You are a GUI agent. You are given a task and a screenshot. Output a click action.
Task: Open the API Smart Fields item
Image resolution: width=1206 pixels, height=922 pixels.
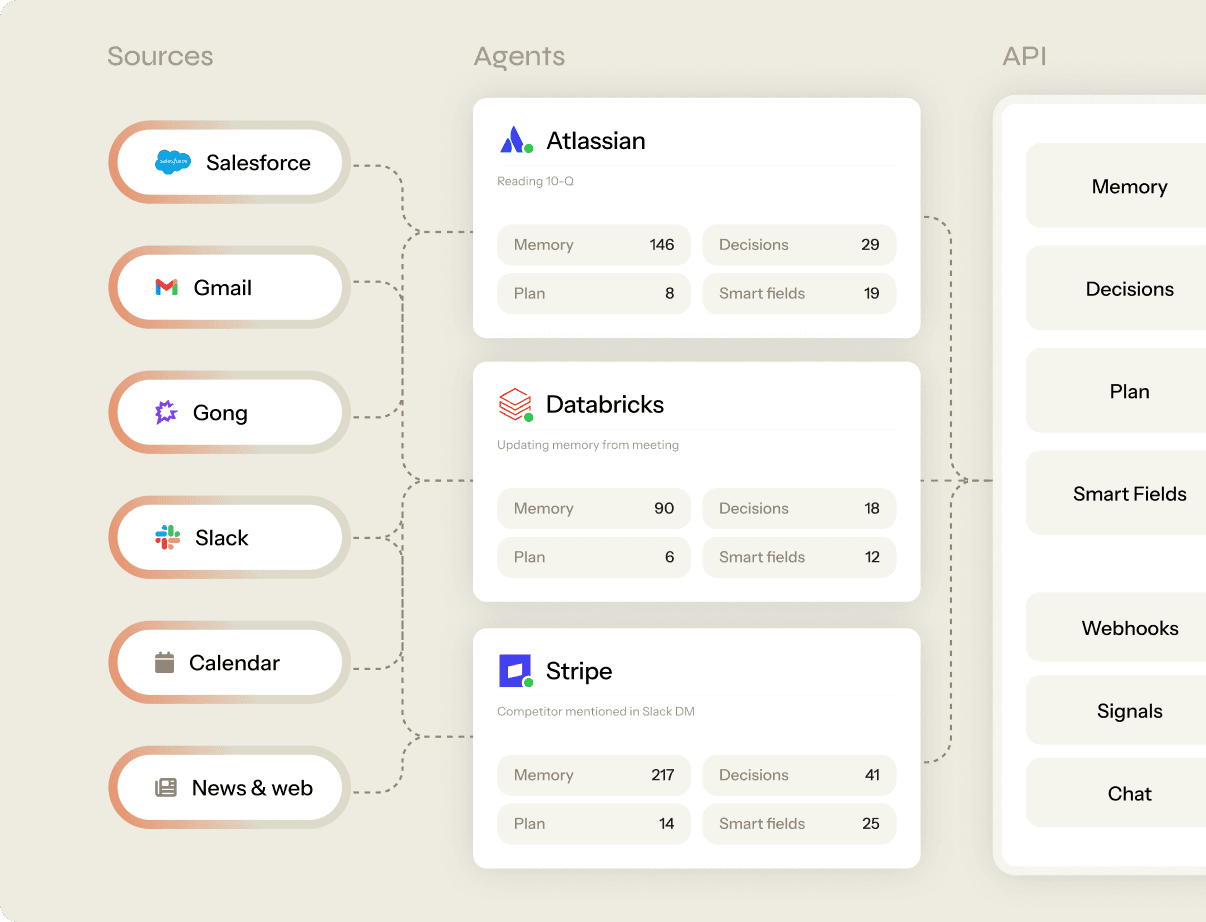point(1116,493)
